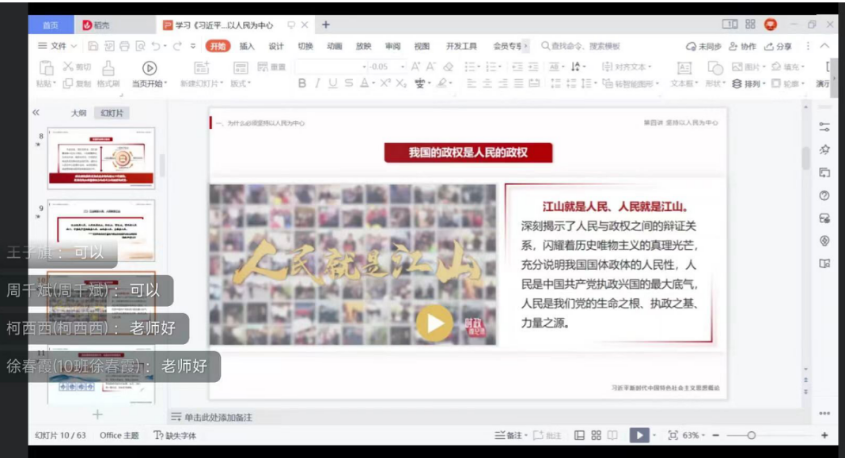Open the 动画 ribbon tab
This screenshot has width=846, height=459.
click(334, 46)
